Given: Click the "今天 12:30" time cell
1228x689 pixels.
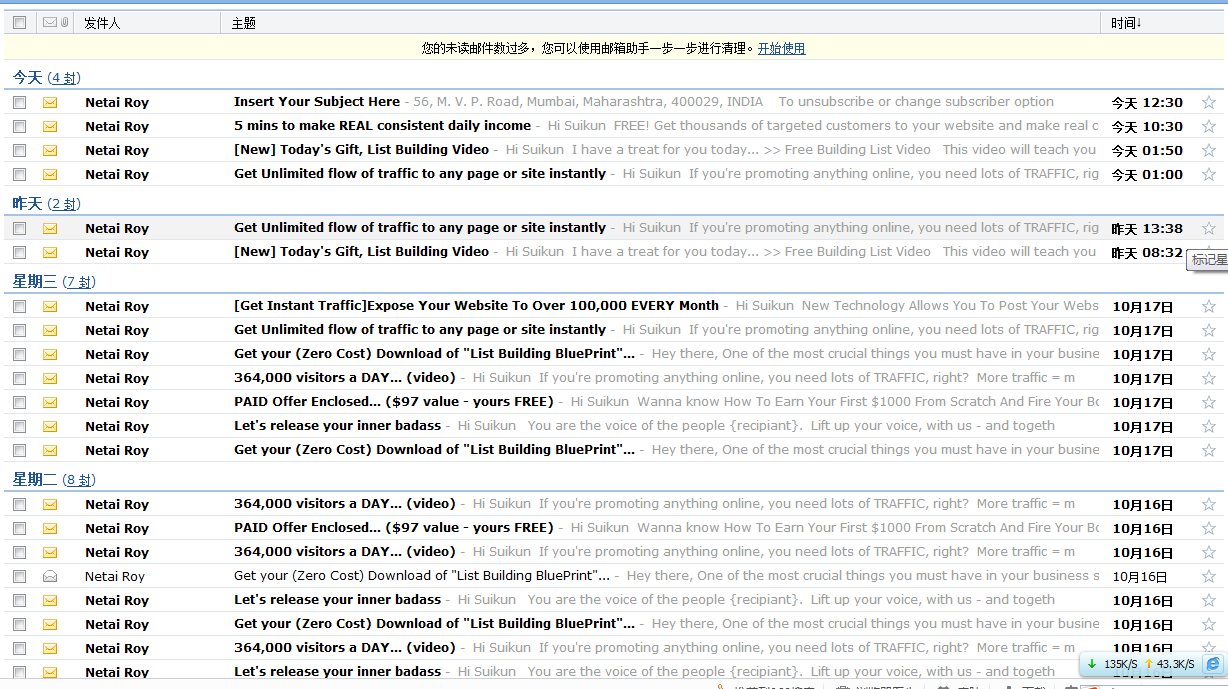Looking at the screenshot, I should point(1147,102).
